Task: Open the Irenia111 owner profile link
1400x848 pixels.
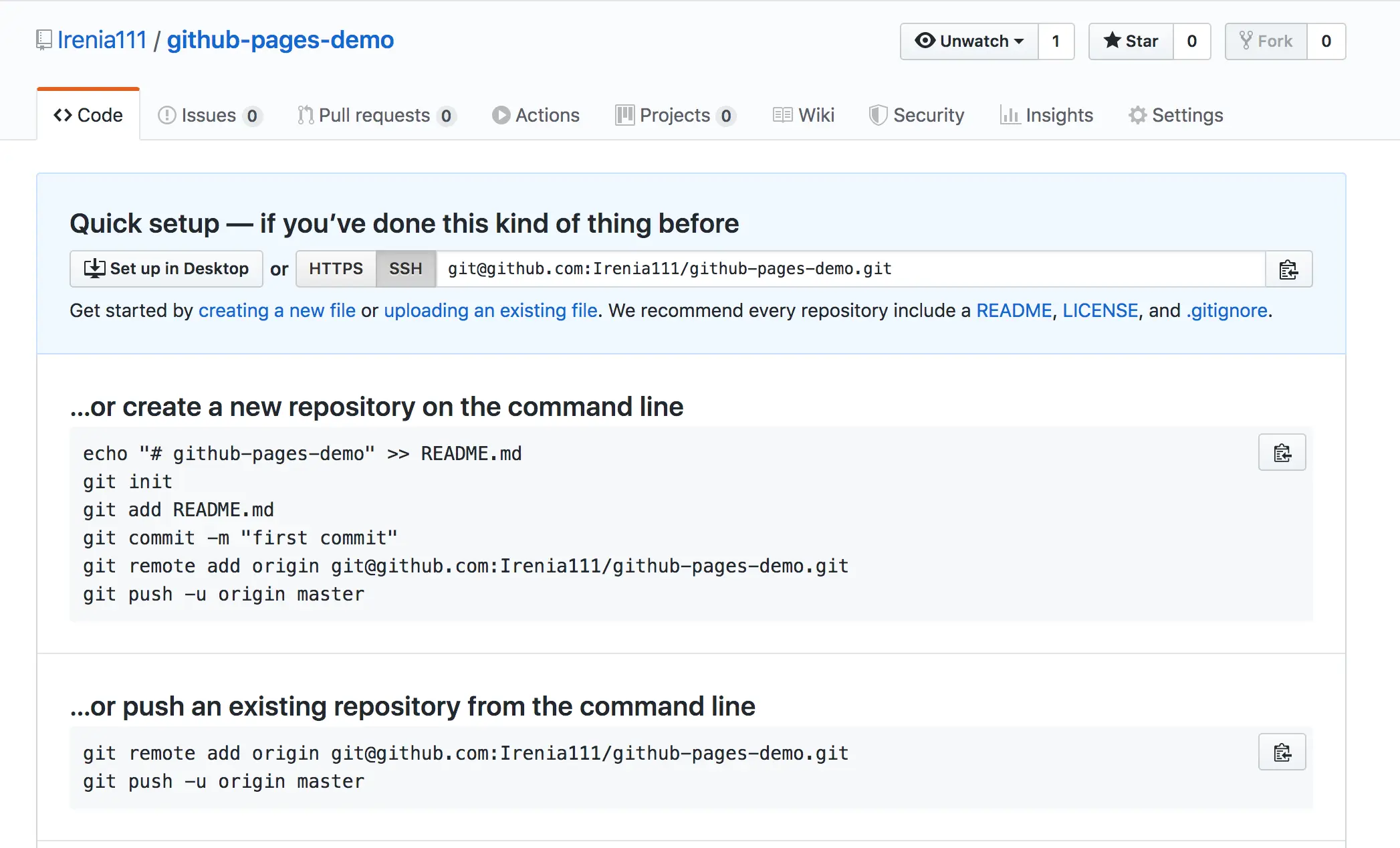Action: 102,40
